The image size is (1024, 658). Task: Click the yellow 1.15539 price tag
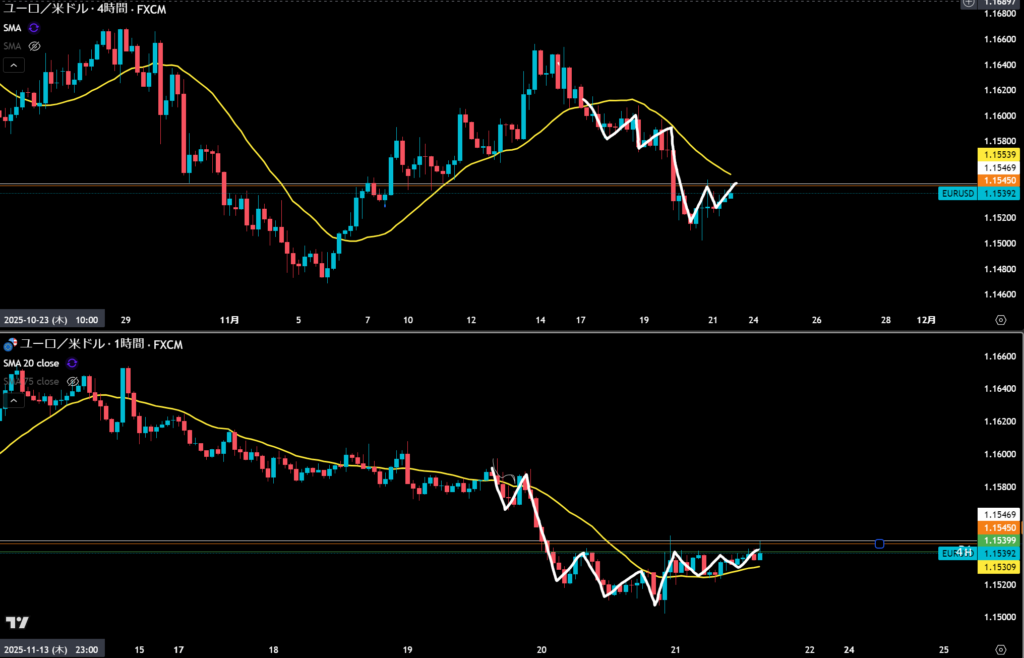1000,155
